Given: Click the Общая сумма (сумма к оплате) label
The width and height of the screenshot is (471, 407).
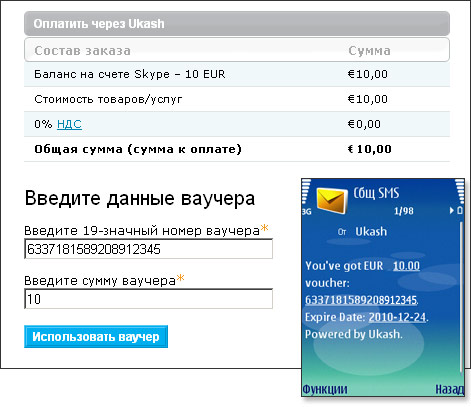Looking at the screenshot, I should click(x=138, y=149).
